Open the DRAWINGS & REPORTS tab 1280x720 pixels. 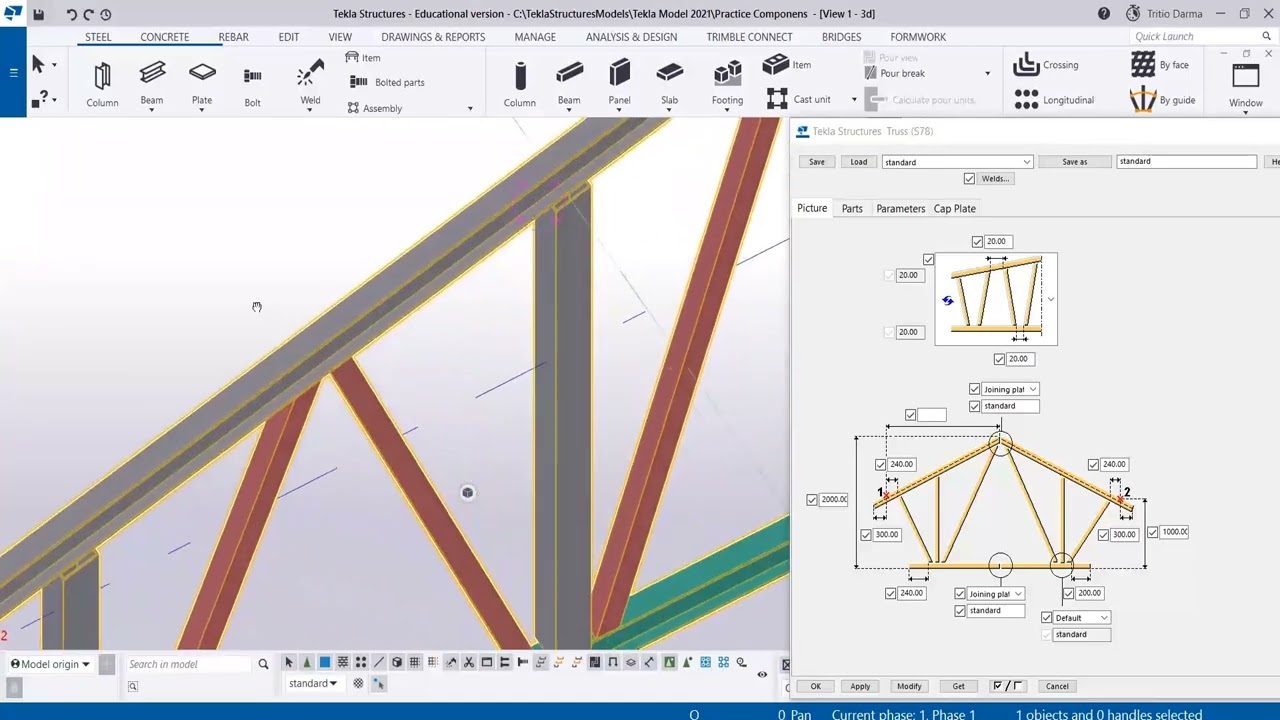(x=433, y=37)
